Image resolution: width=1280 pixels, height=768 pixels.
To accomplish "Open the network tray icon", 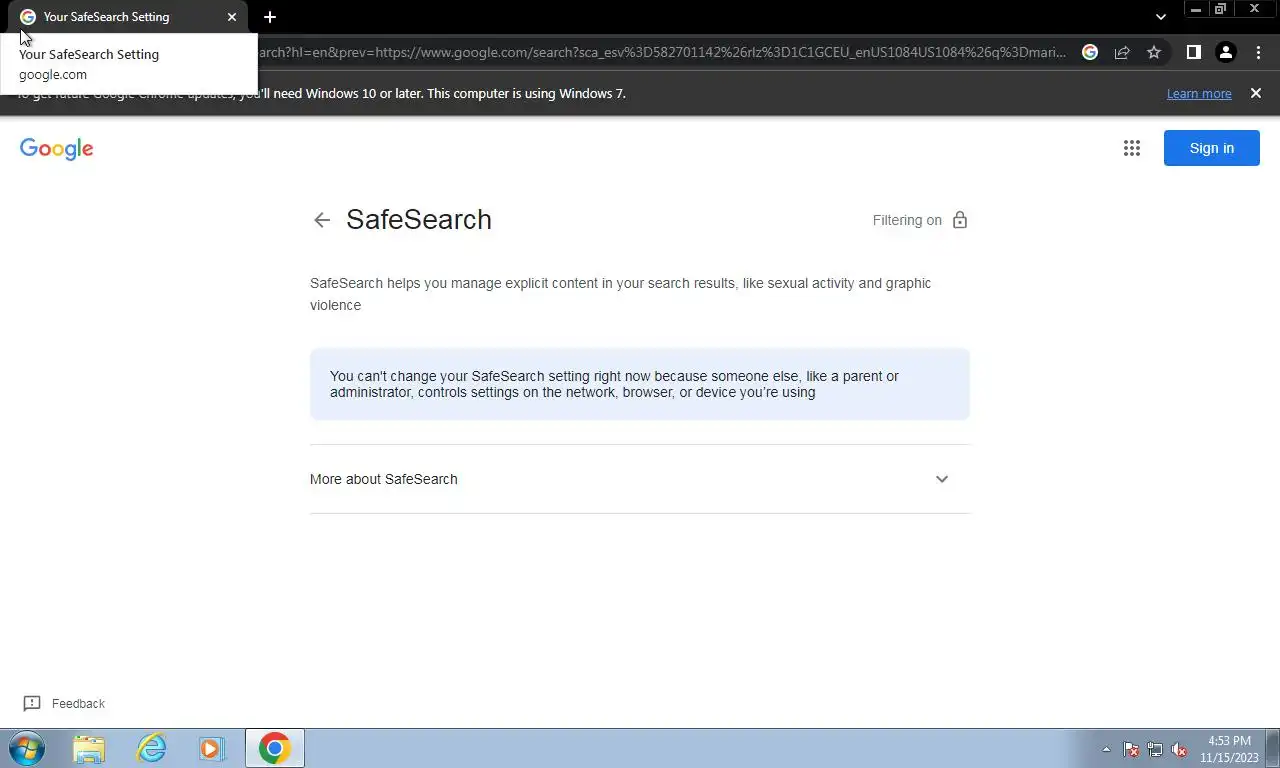I will pyautogui.click(x=1155, y=749).
